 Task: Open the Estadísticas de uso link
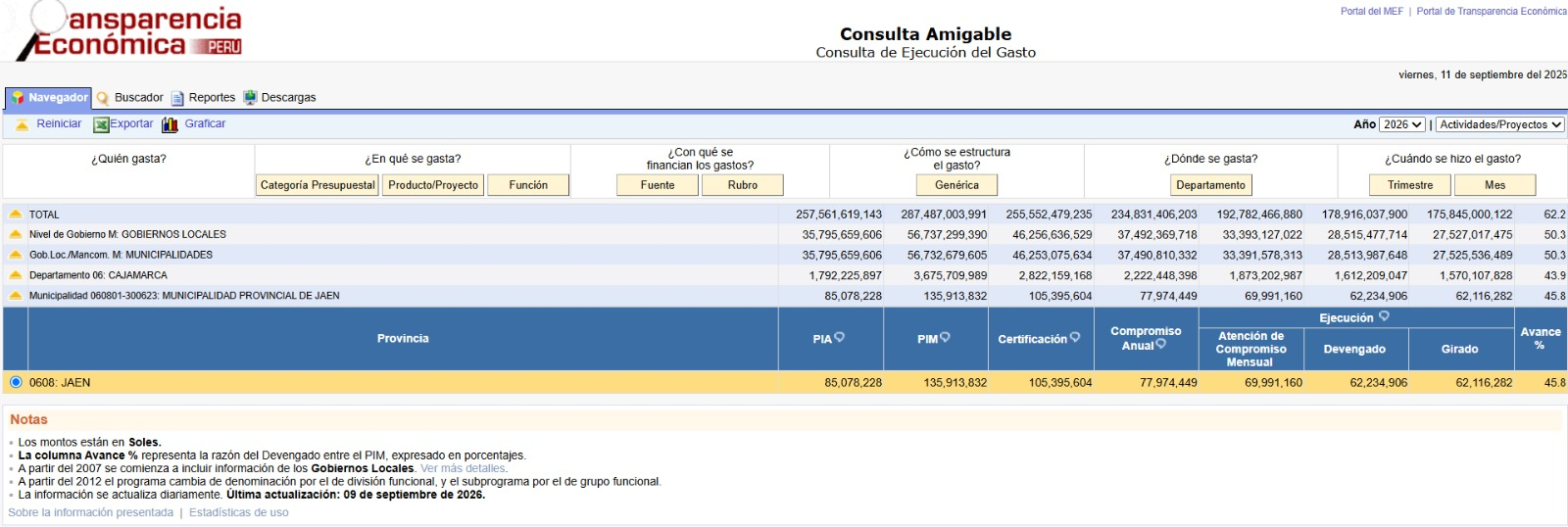pyautogui.click(x=239, y=512)
